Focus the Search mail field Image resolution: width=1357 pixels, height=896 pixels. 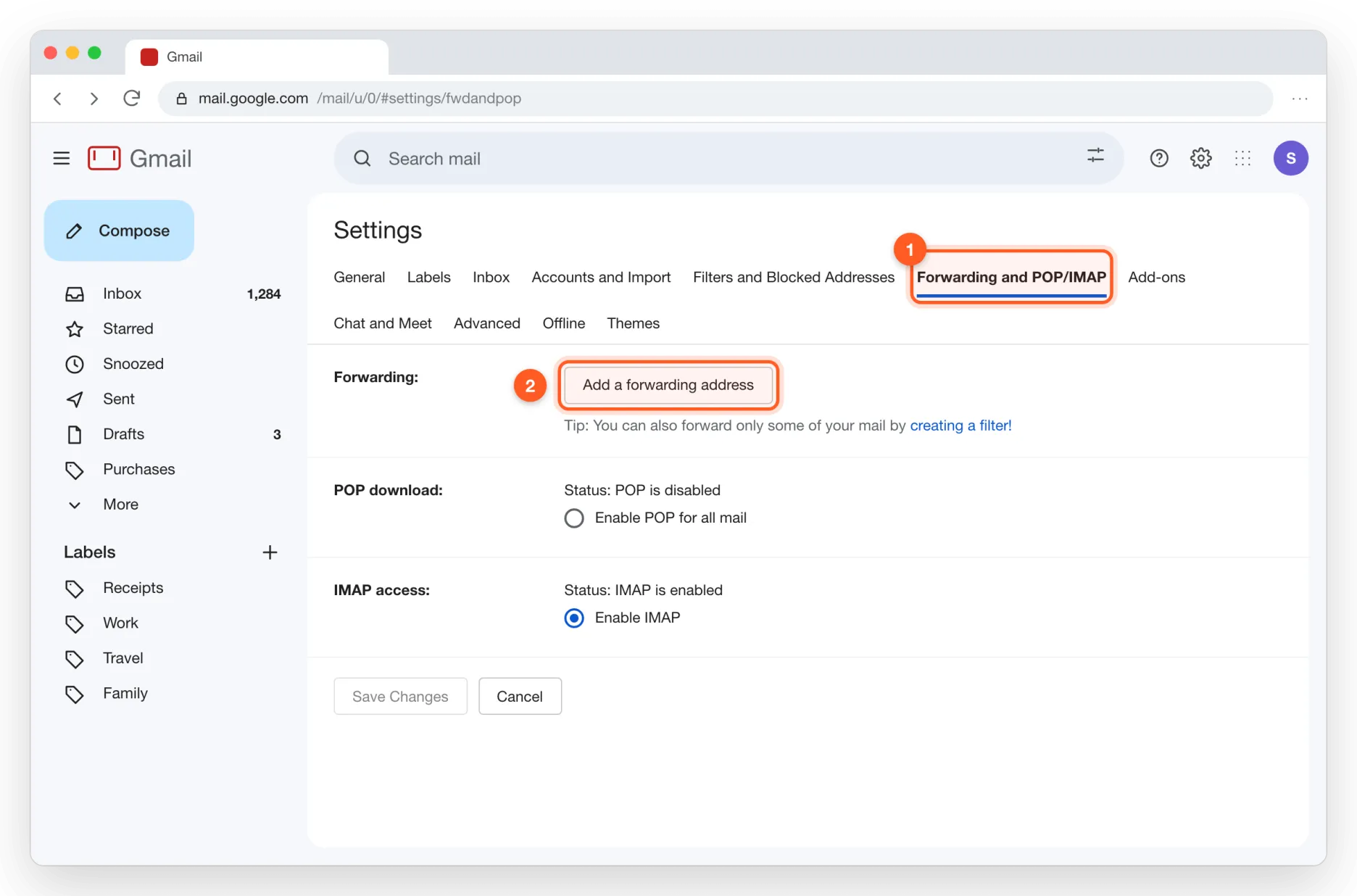click(x=729, y=158)
